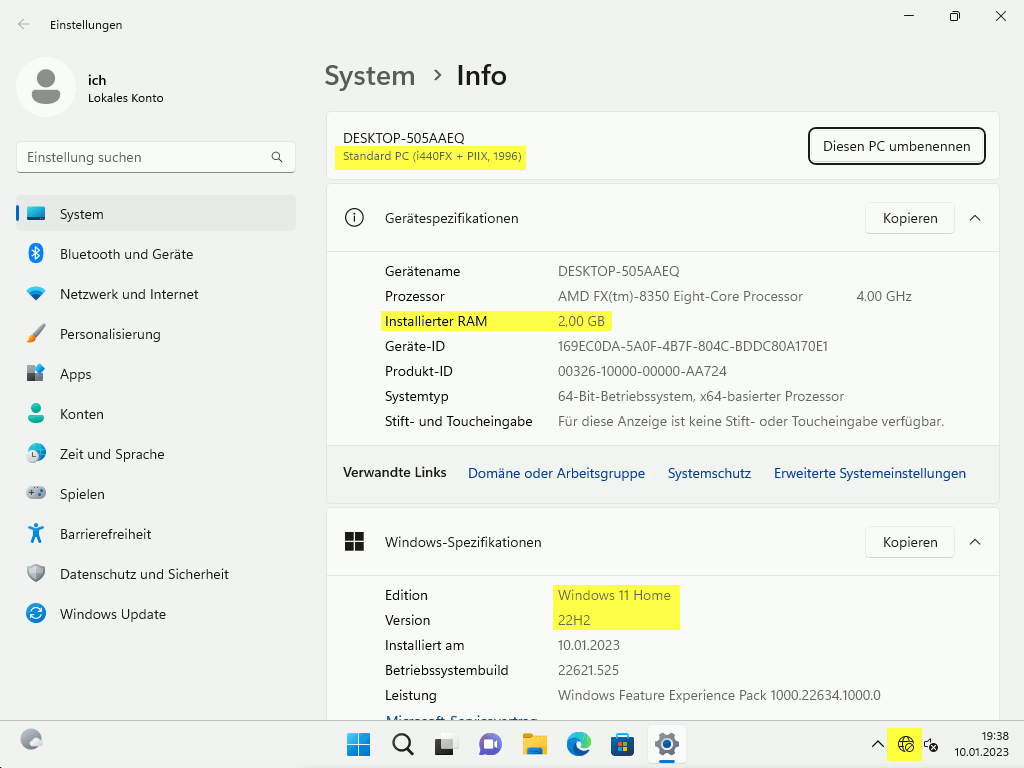
Task: Click the Windows Update refresh icon
Action: tap(36, 613)
